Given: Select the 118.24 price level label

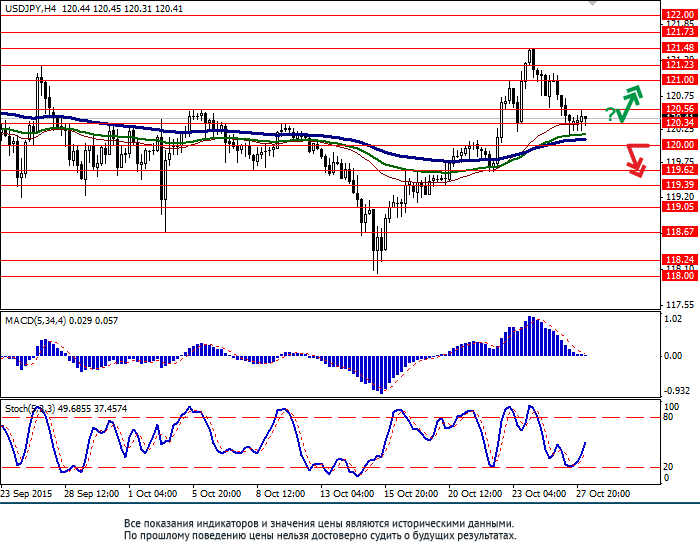Looking at the screenshot, I should pos(680,260).
